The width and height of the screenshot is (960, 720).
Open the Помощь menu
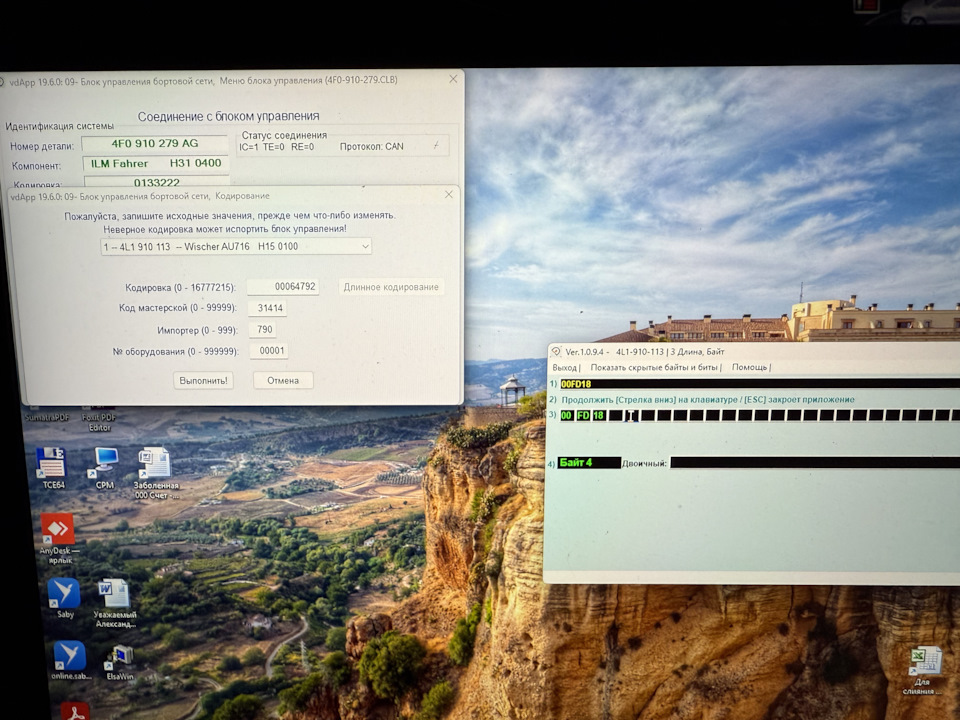tap(749, 367)
